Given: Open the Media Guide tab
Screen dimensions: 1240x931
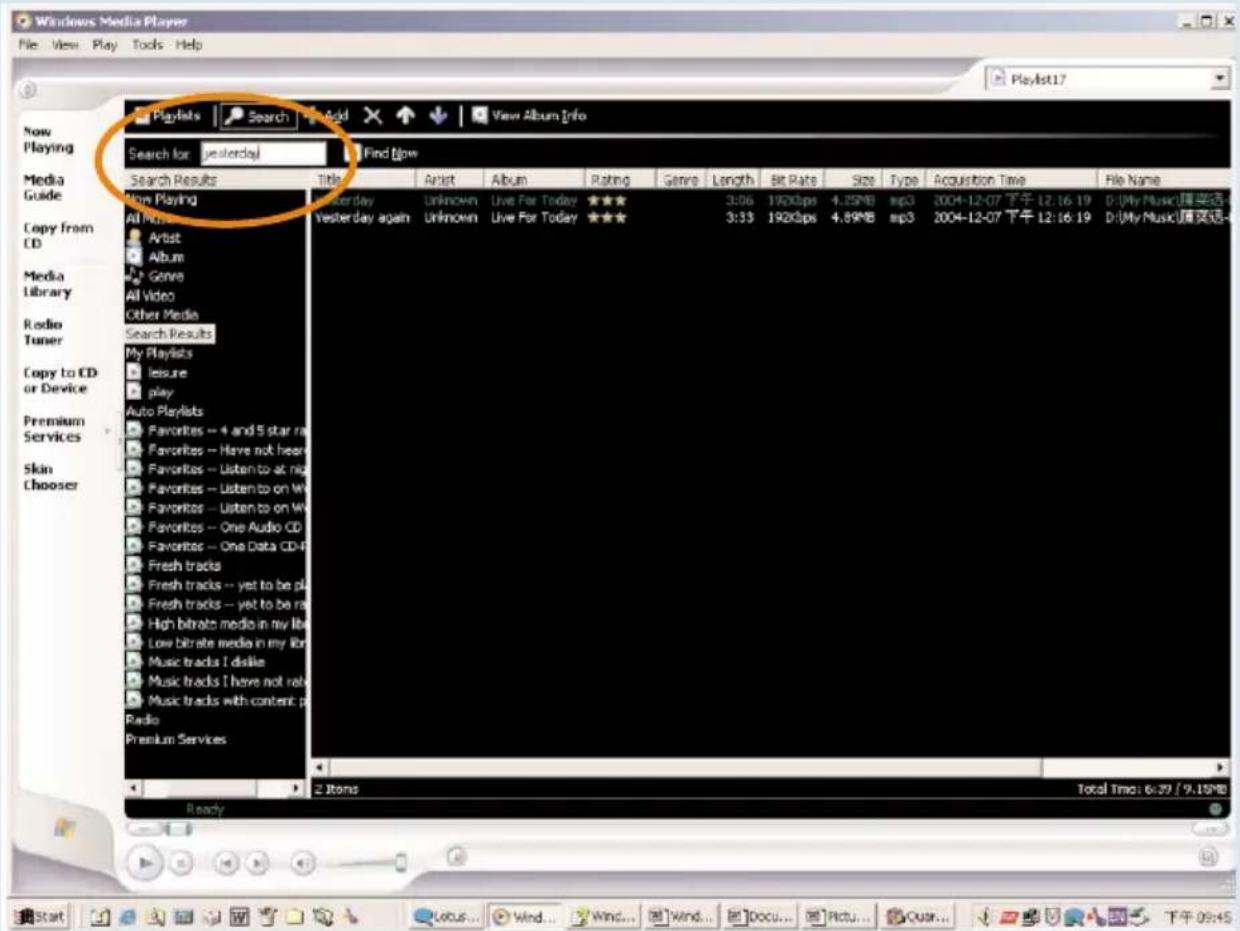Looking at the screenshot, I should pos(44,188).
